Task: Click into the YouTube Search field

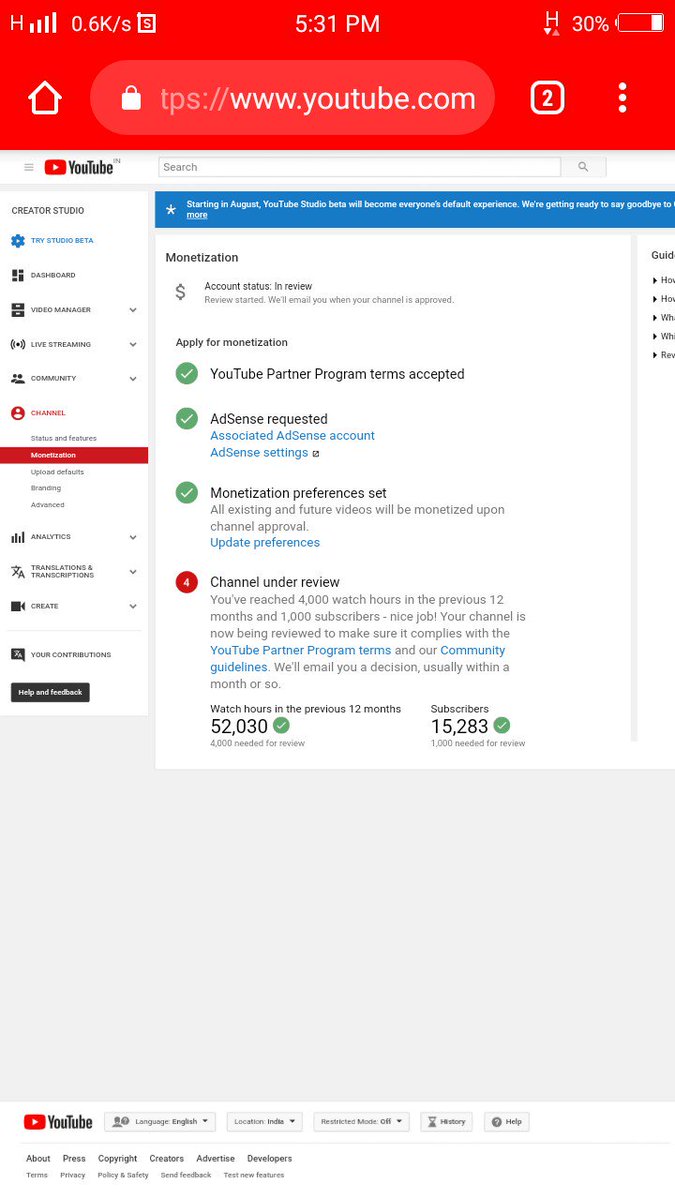Action: [360, 167]
